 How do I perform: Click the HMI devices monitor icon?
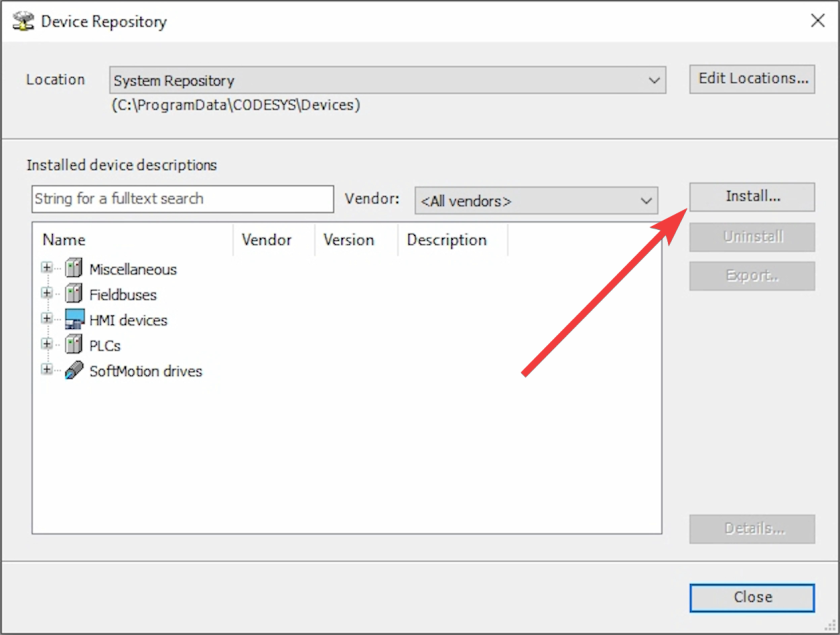tap(74, 319)
